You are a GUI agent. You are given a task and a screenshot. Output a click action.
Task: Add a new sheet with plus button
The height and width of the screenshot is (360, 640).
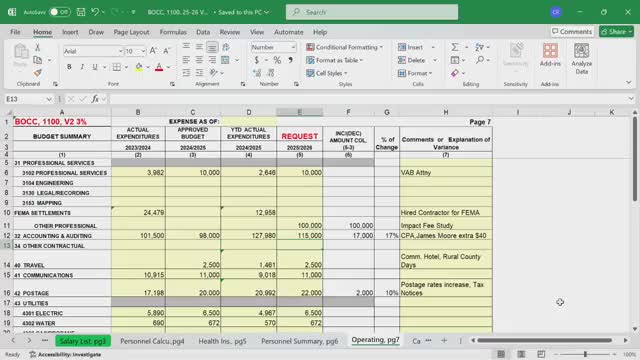tap(444, 340)
